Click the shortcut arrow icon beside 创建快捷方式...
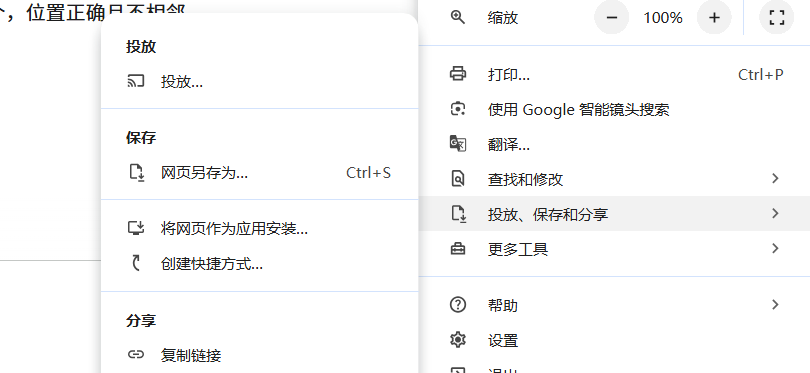The height and width of the screenshot is (373, 810). point(136,264)
